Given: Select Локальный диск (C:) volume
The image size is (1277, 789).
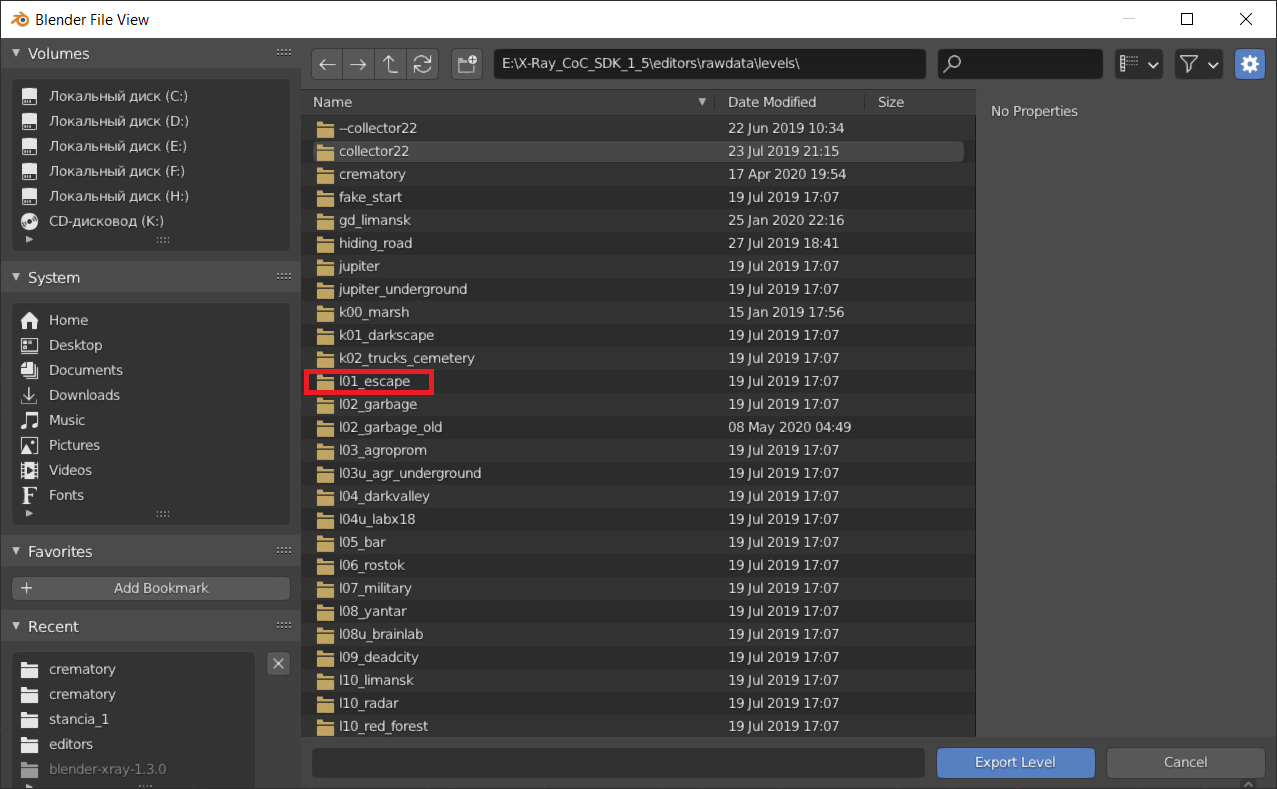Looking at the screenshot, I should (x=151, y=96).
